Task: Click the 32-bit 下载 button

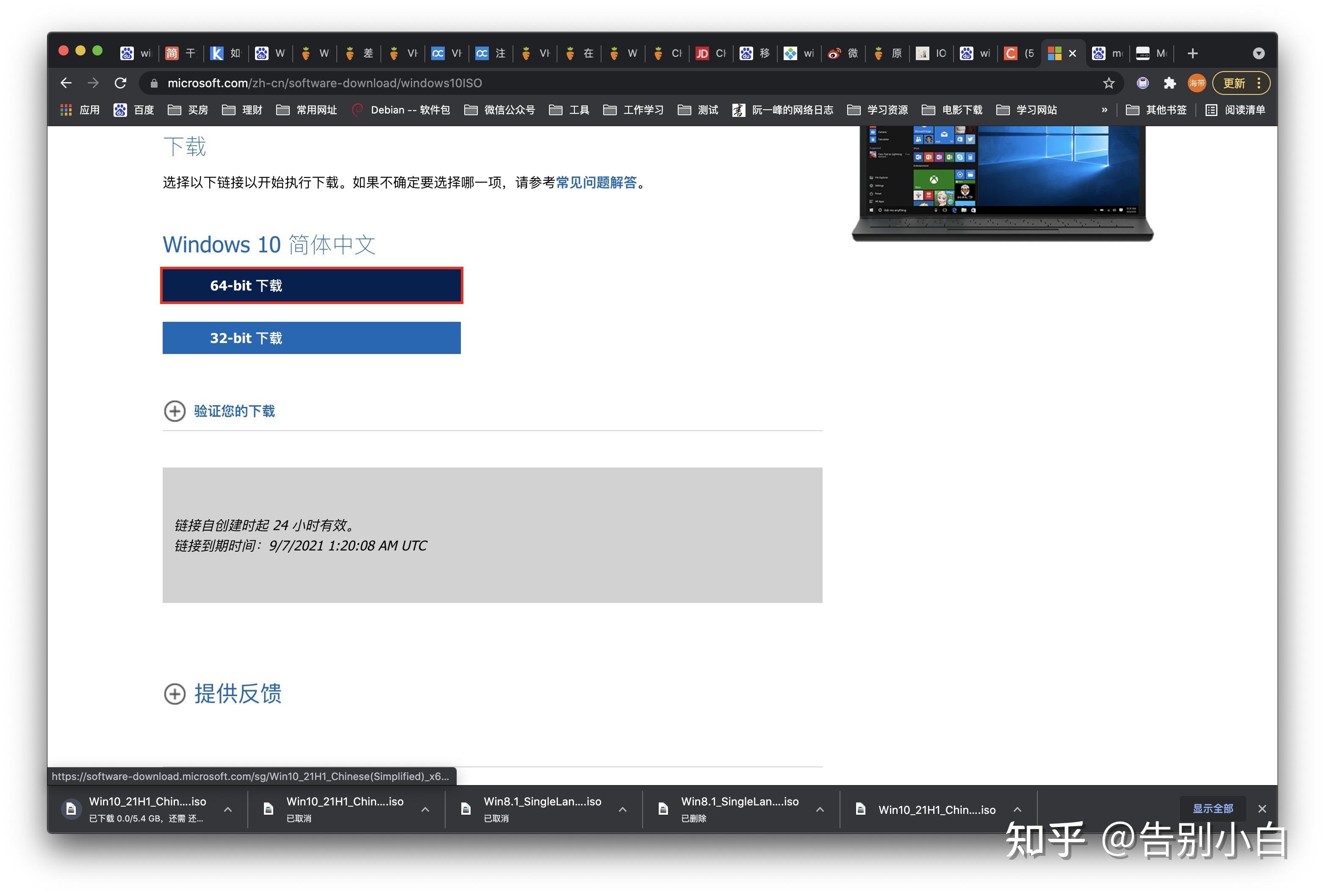Action: pos(311,338)
